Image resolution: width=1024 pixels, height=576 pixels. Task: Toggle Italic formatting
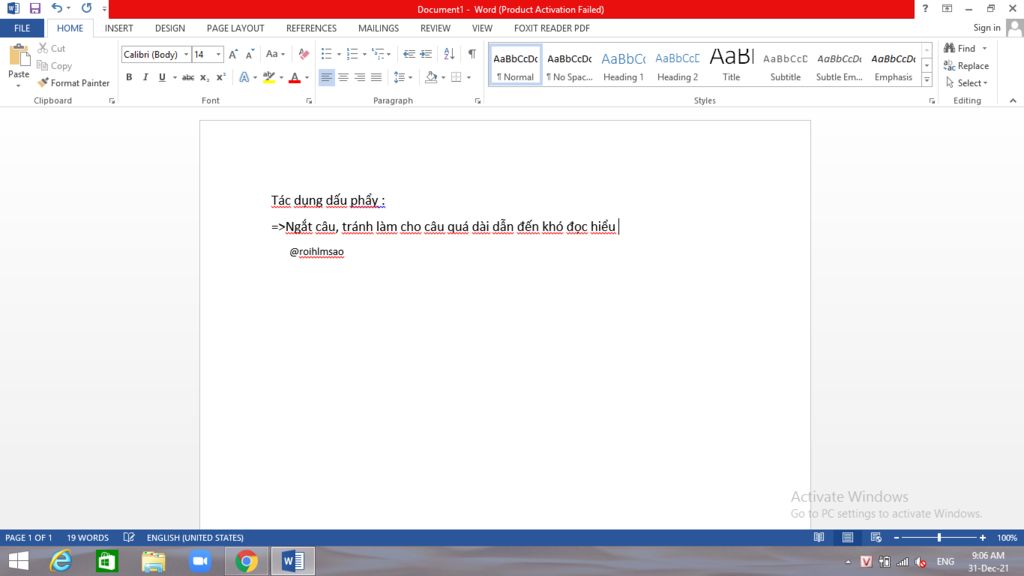[x=146, y=77]
